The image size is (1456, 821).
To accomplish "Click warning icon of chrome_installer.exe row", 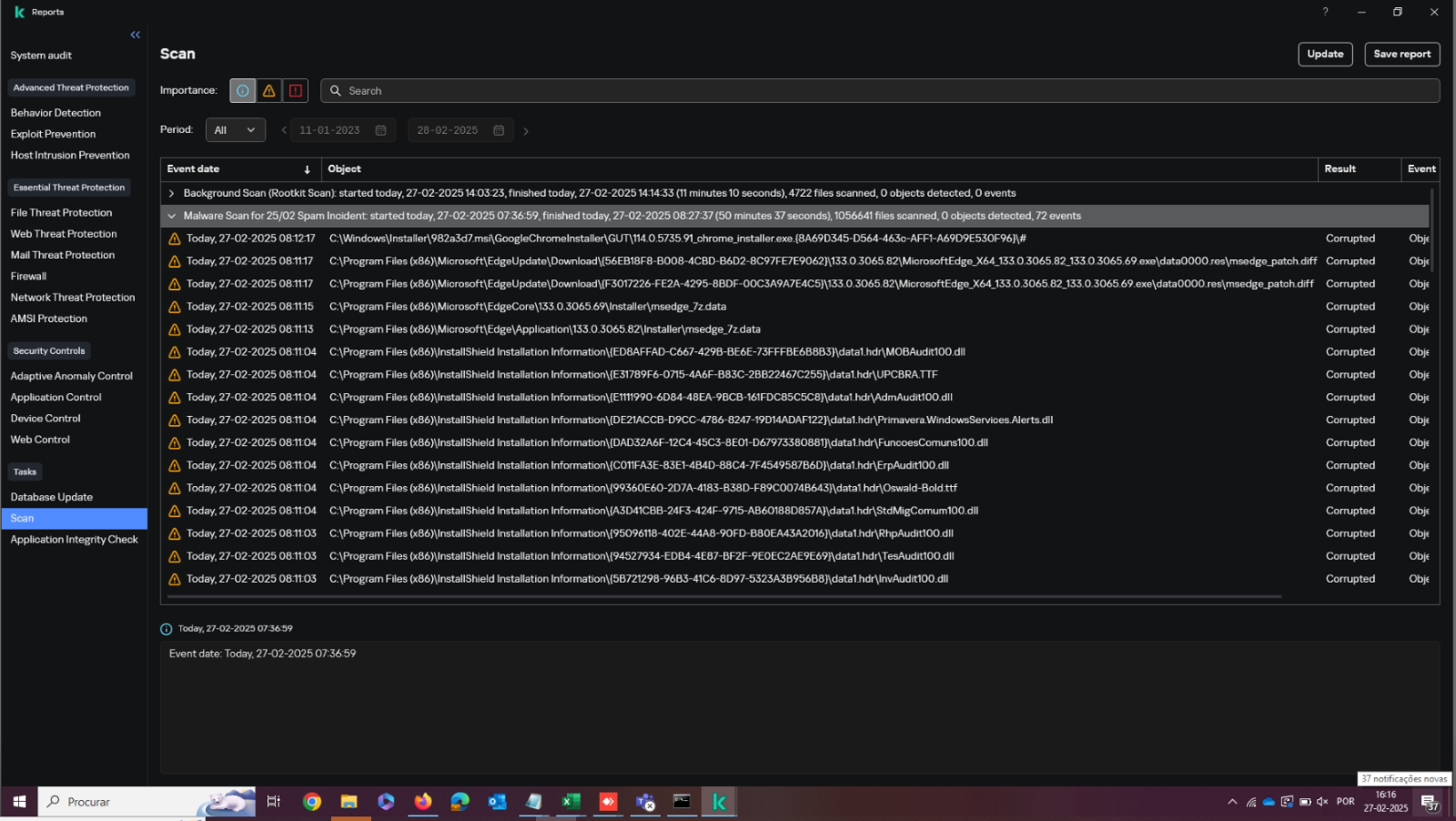I will pos(175,239).
